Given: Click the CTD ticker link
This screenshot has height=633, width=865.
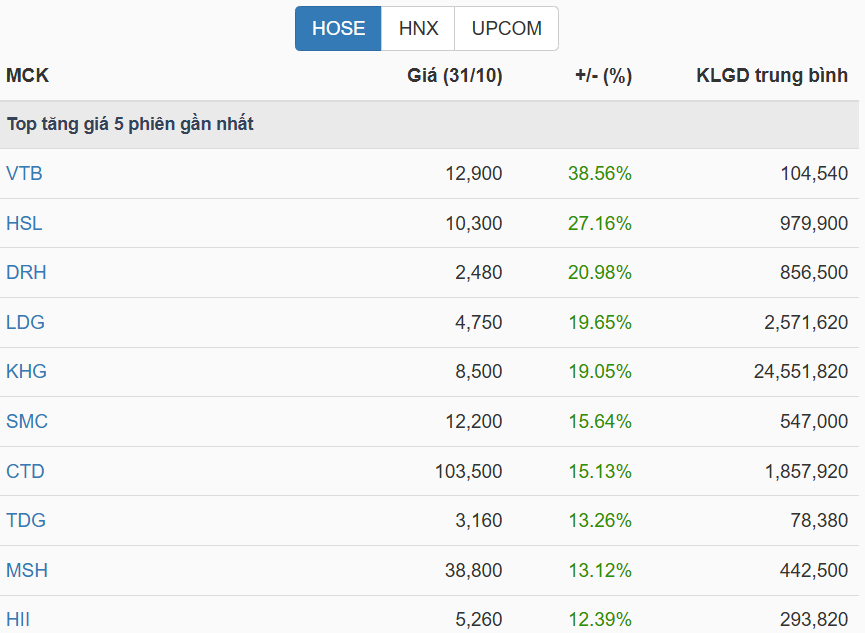Looking at the screenshot, I should pos(25,471).
